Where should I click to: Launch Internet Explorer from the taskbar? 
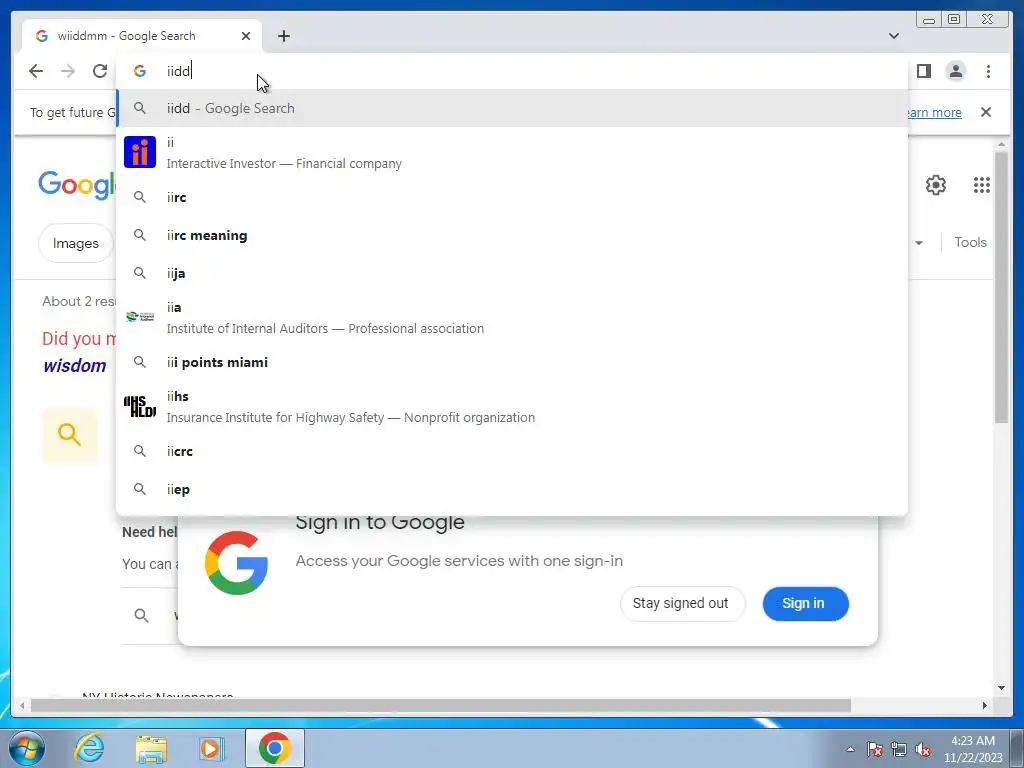click(x=89, y=748)
